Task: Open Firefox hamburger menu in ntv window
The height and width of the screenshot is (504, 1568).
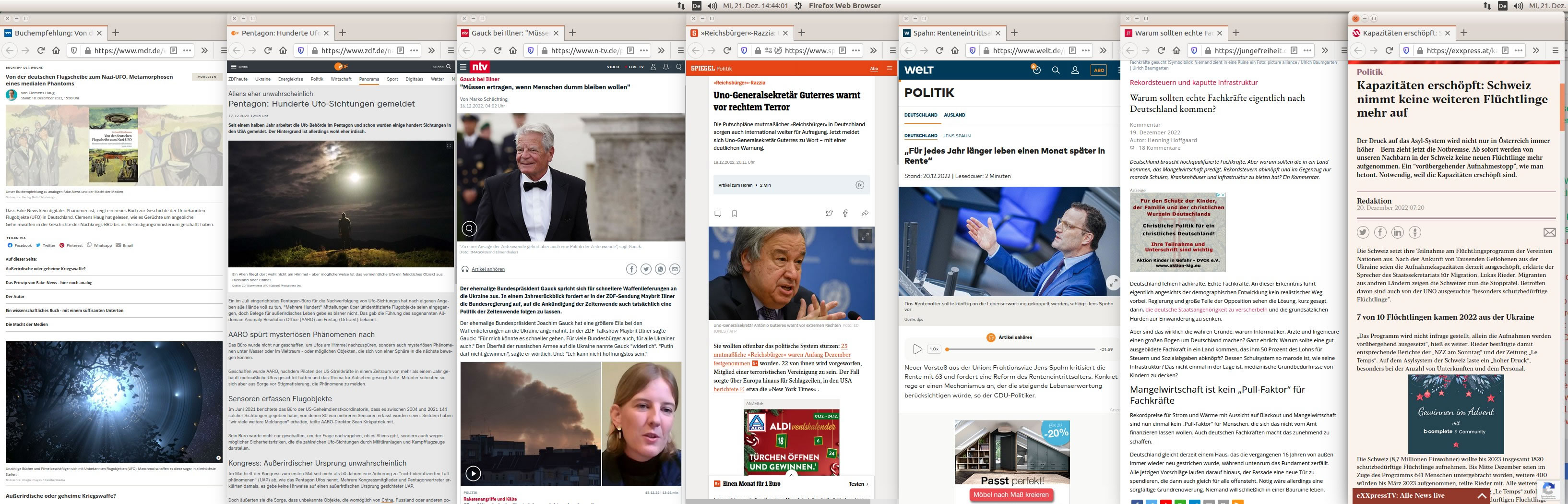Action: pyautogui.click(x=680, y=50)
